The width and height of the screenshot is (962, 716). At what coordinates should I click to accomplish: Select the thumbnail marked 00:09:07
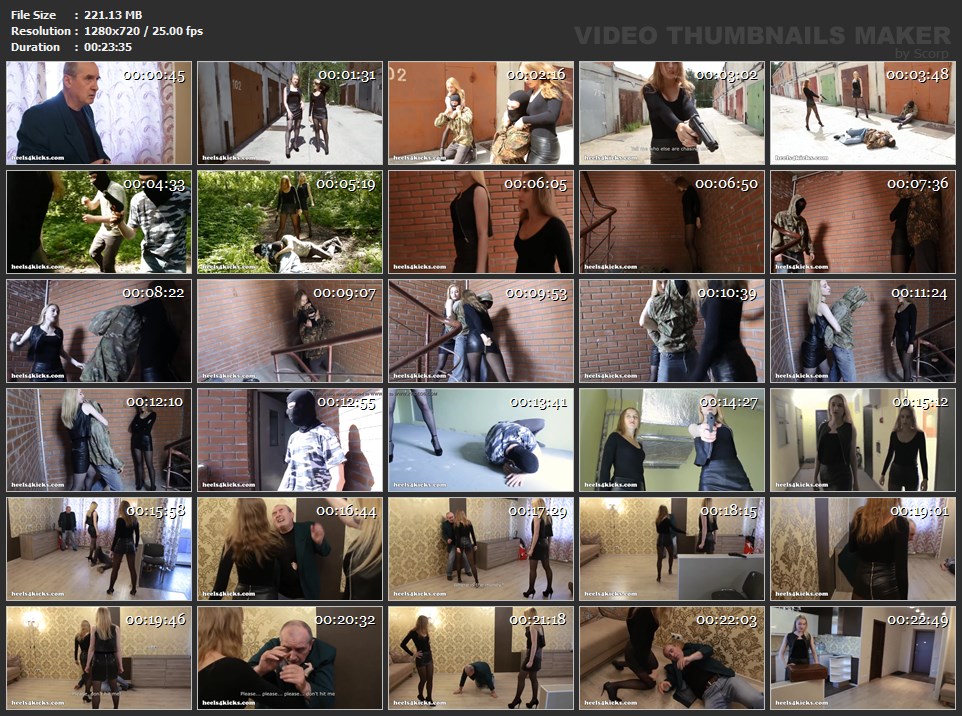pyautogui.click(x=290, y=331)
